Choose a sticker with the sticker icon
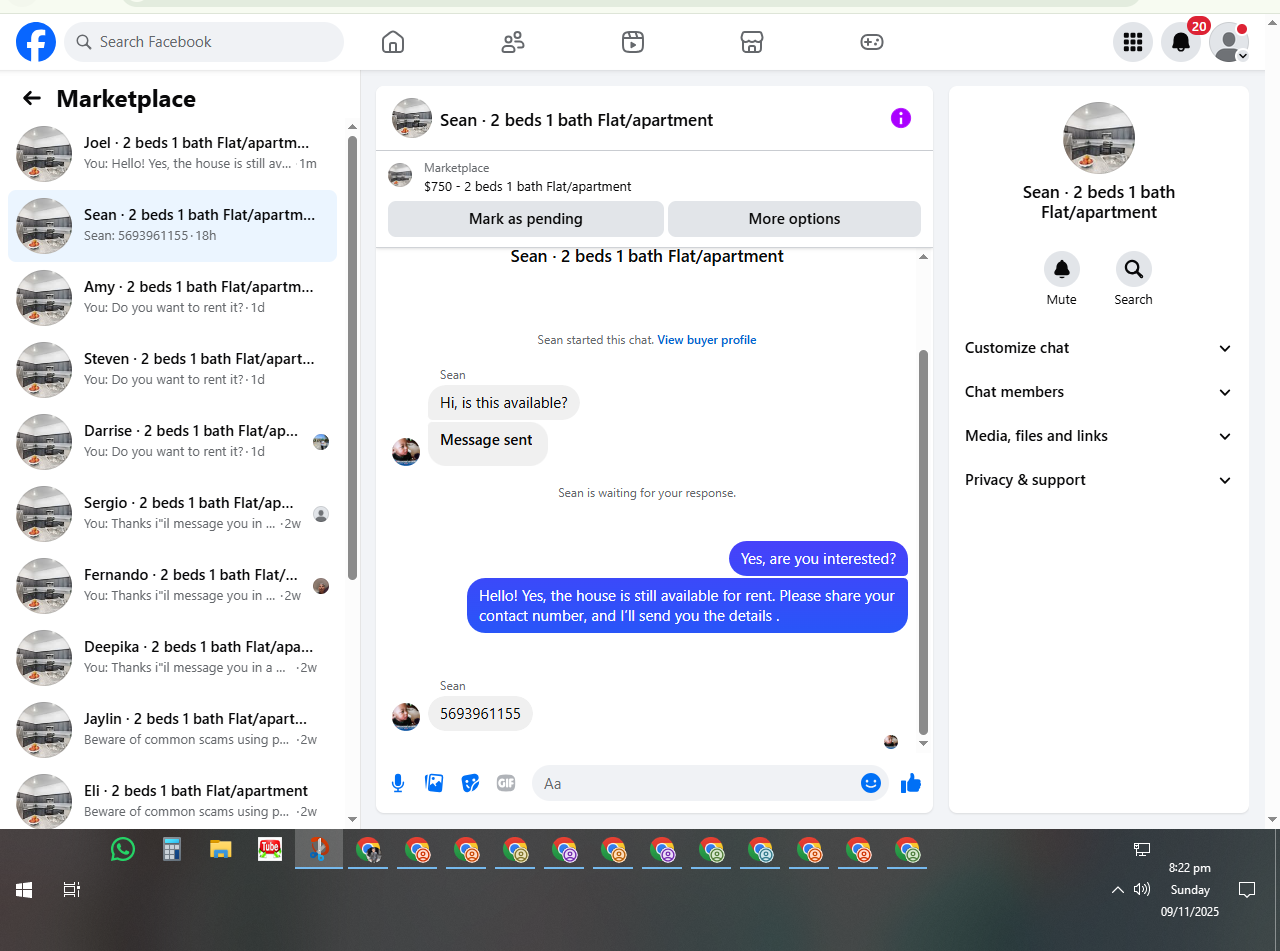The height and width of the screenshot is (951, 1280). tap(470, 783)
